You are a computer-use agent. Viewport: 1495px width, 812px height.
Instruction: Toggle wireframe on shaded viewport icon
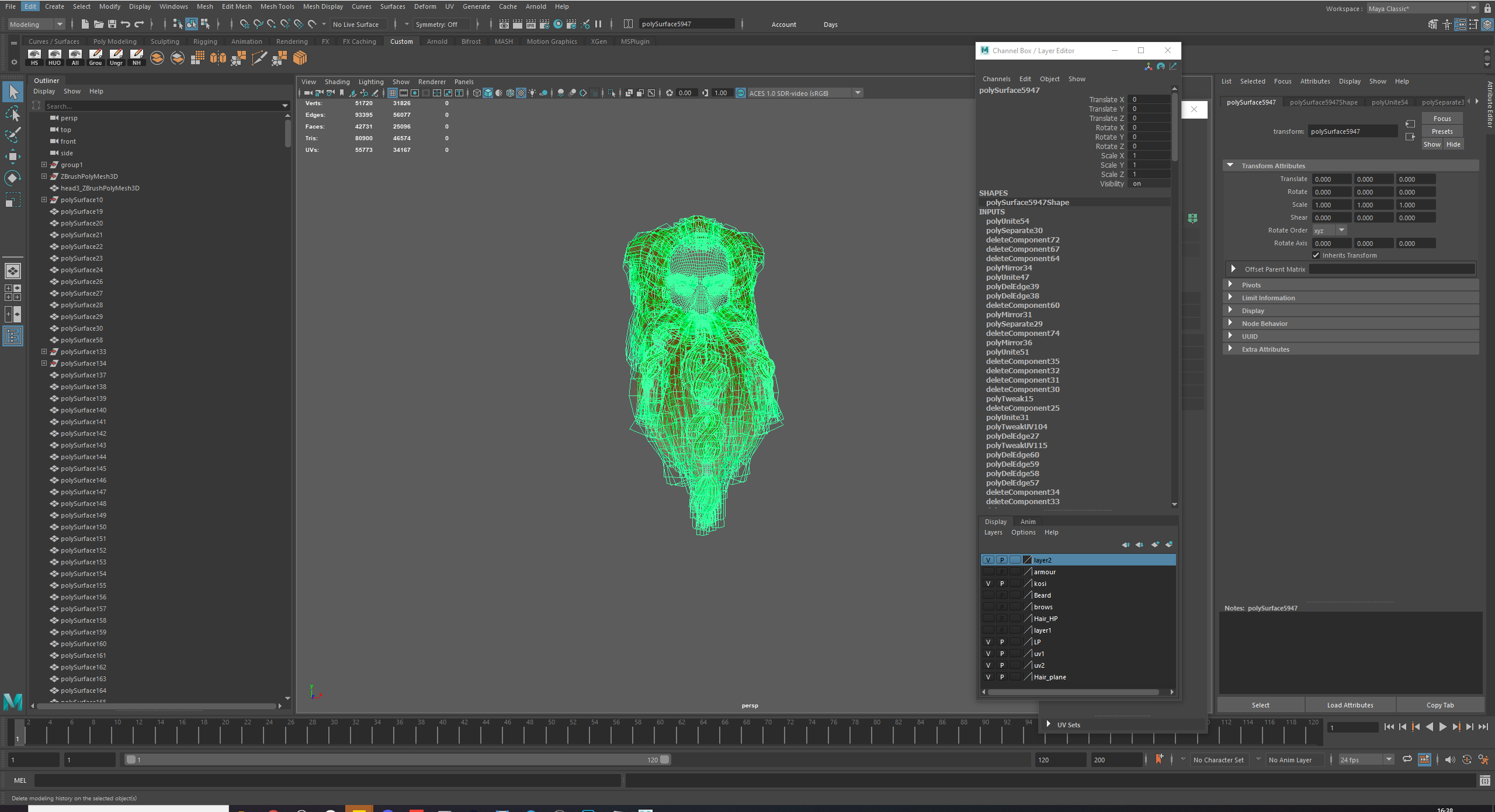510,93
